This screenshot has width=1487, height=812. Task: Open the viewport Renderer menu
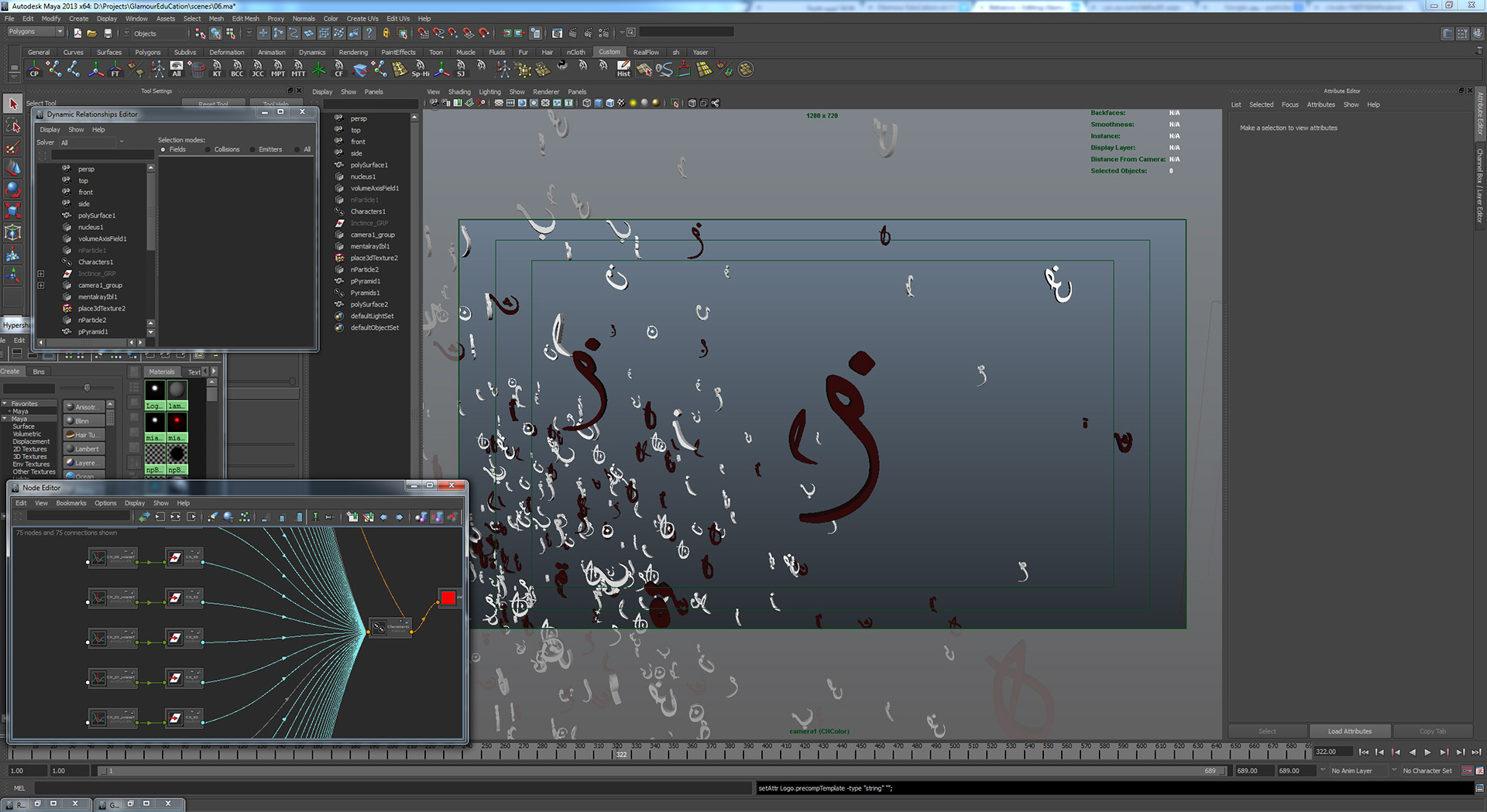(546, 92)
